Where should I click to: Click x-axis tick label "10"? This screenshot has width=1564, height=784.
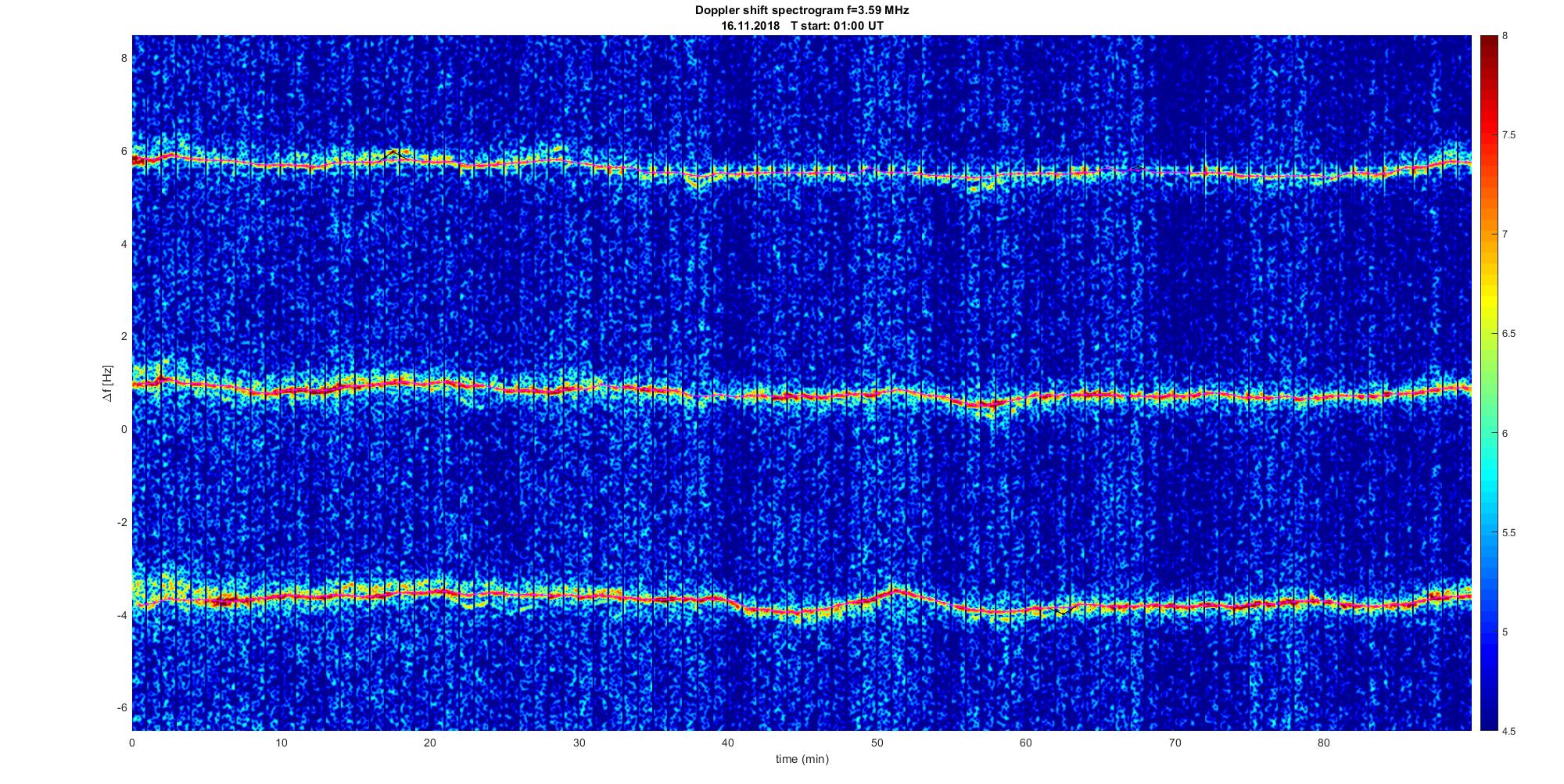point(282,743)
